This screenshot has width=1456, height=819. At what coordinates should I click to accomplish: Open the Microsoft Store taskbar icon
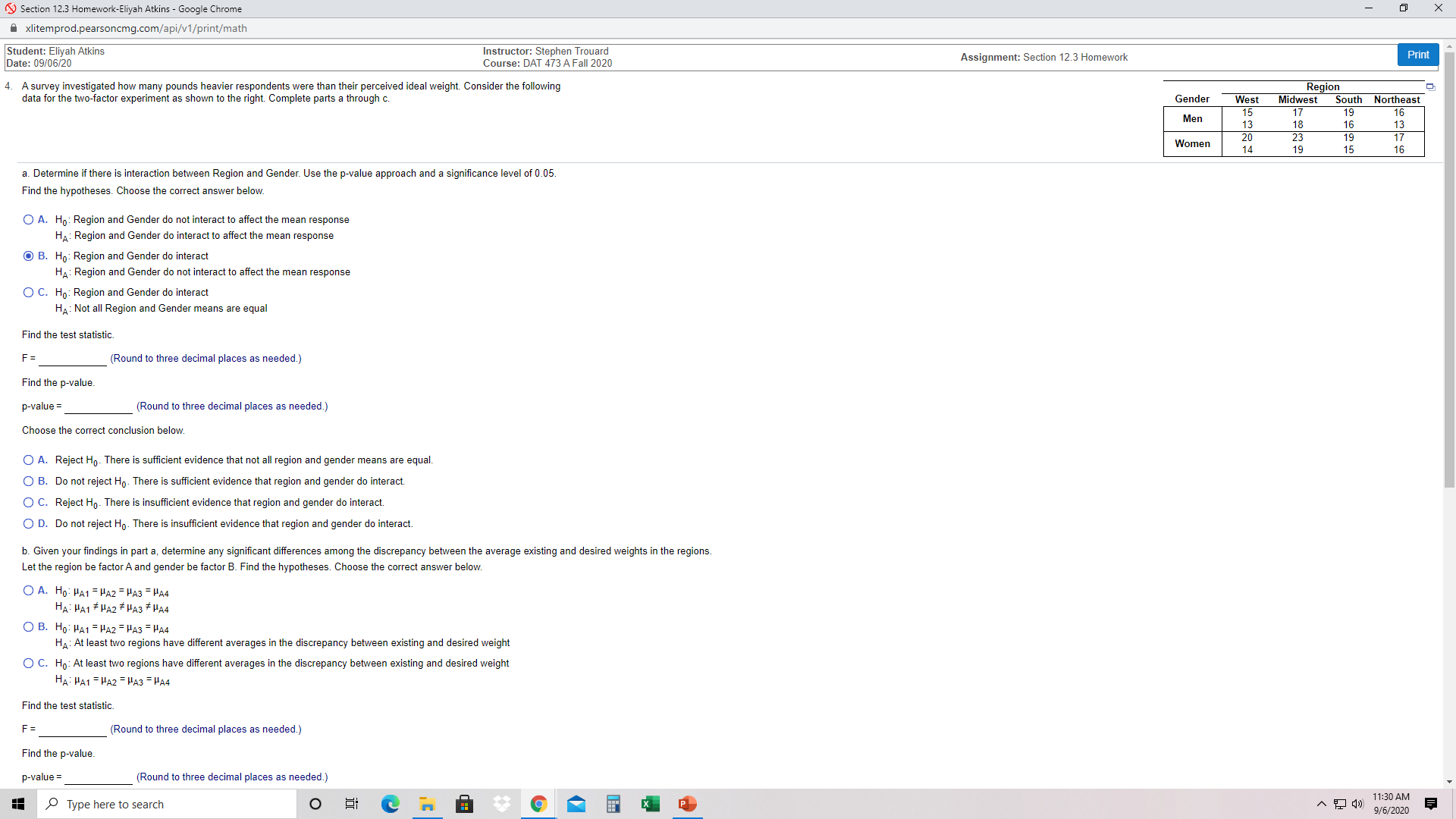pyautogui.click(x=464, y=804)
